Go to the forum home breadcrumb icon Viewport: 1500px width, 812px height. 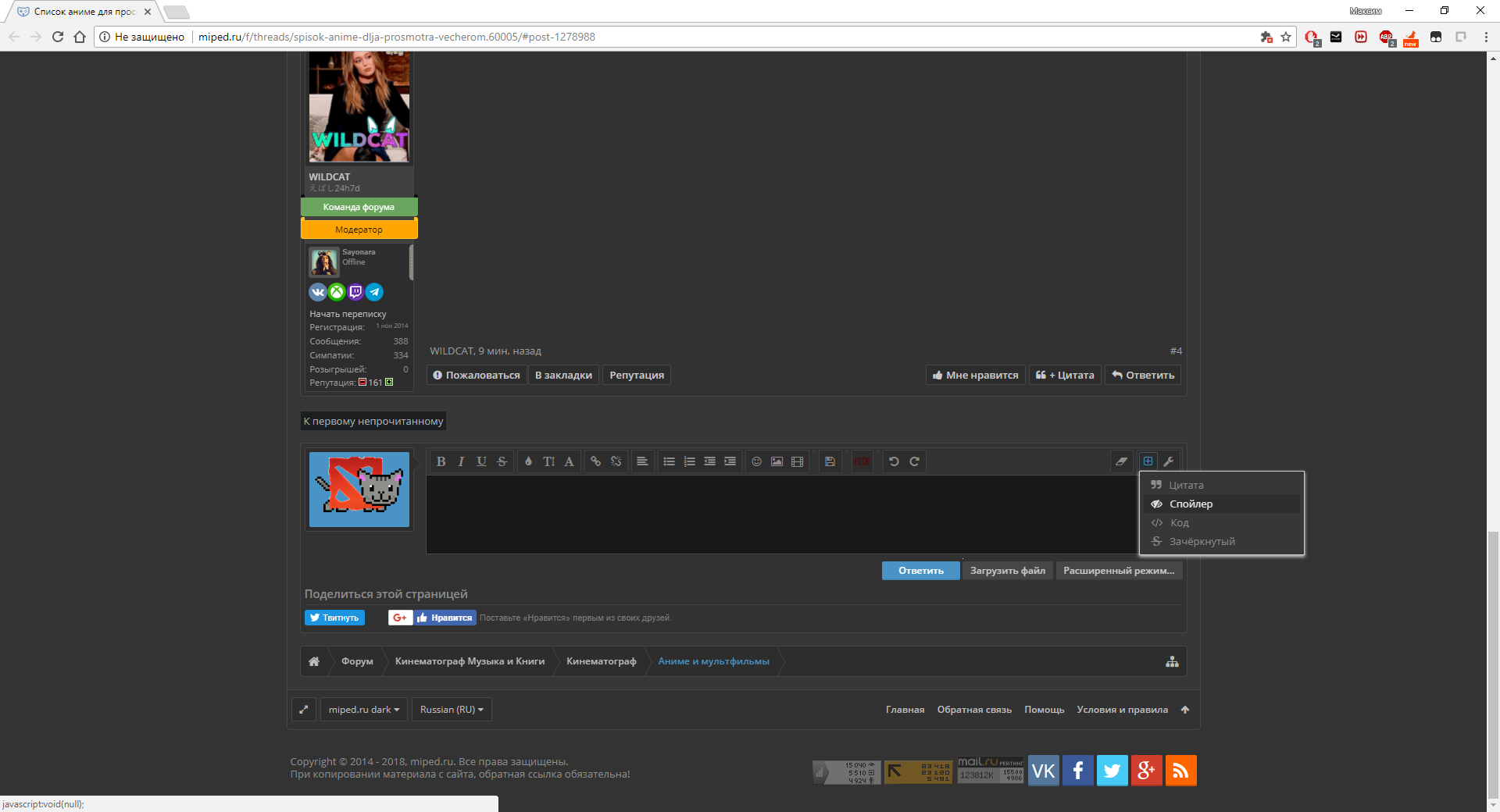pos(314,661)
